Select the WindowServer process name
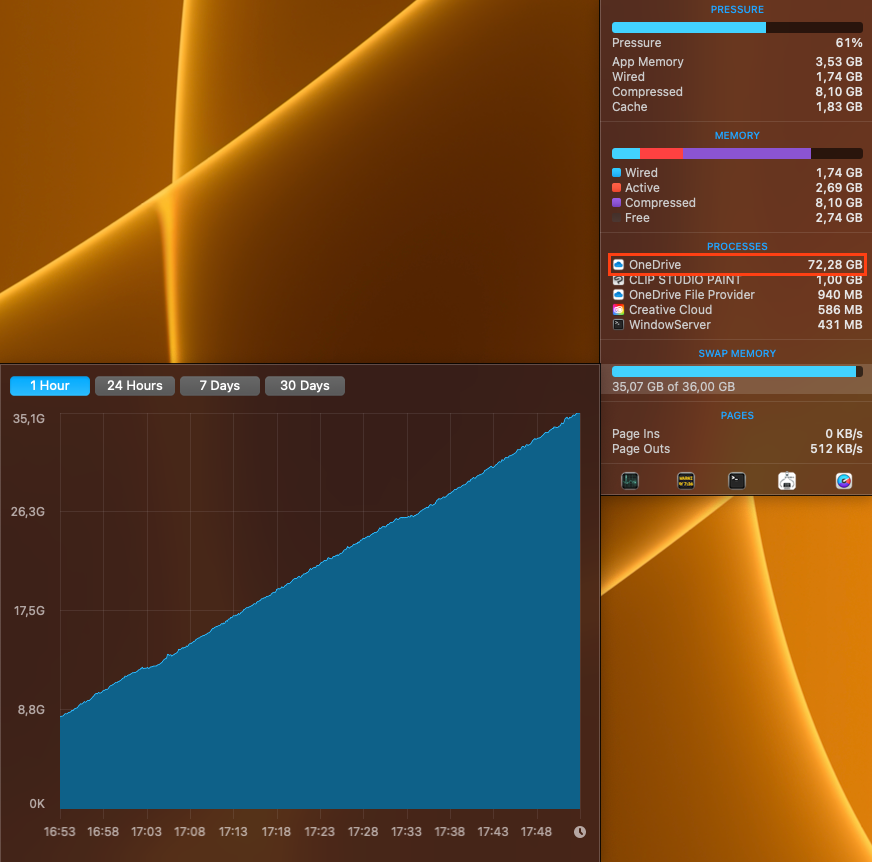Viewport: 872px width, 862px height. [x=670, y=325]
